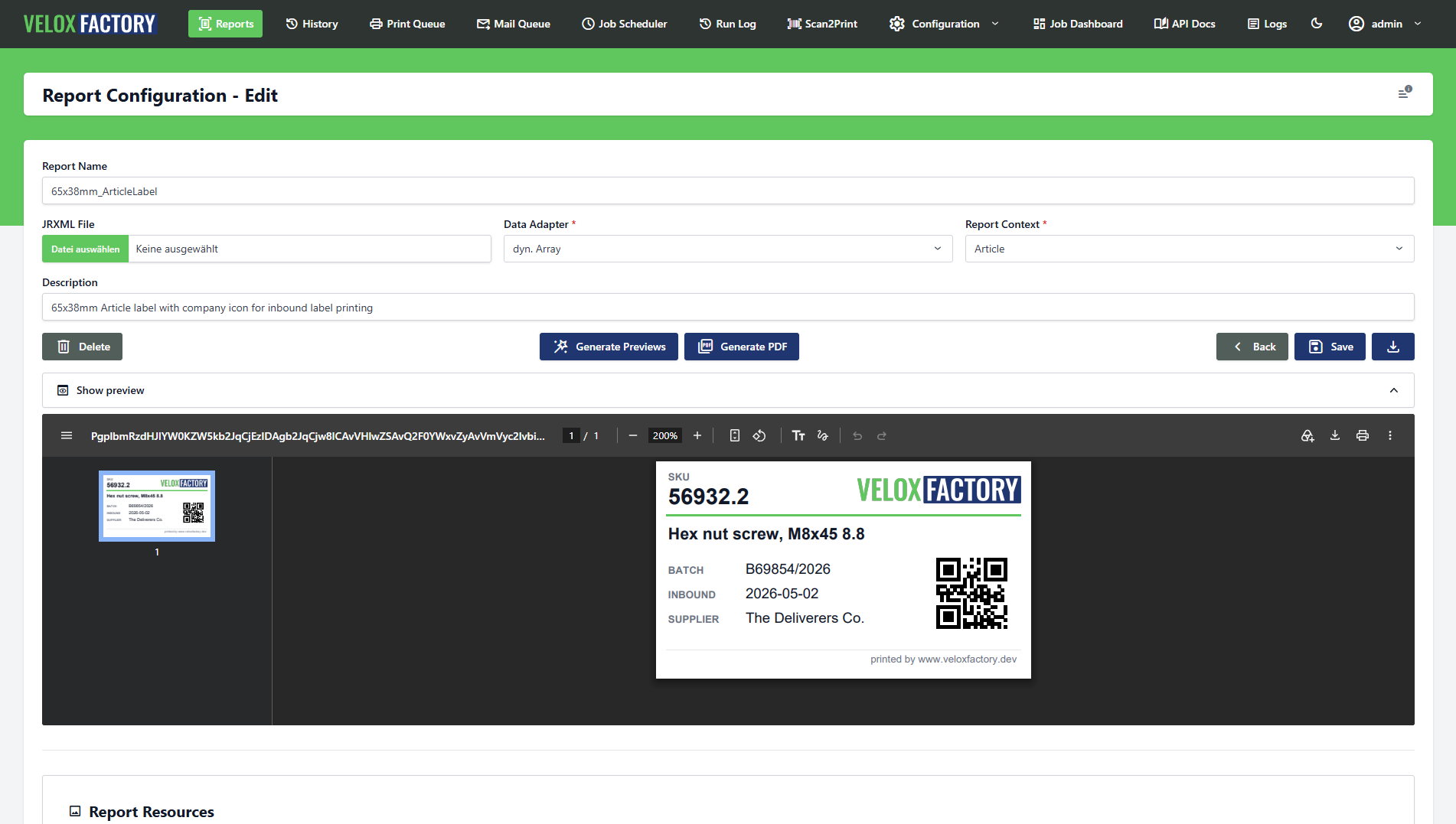
Task: Open the PDF viewer more options menu
Action: (x=1390, y=435)
